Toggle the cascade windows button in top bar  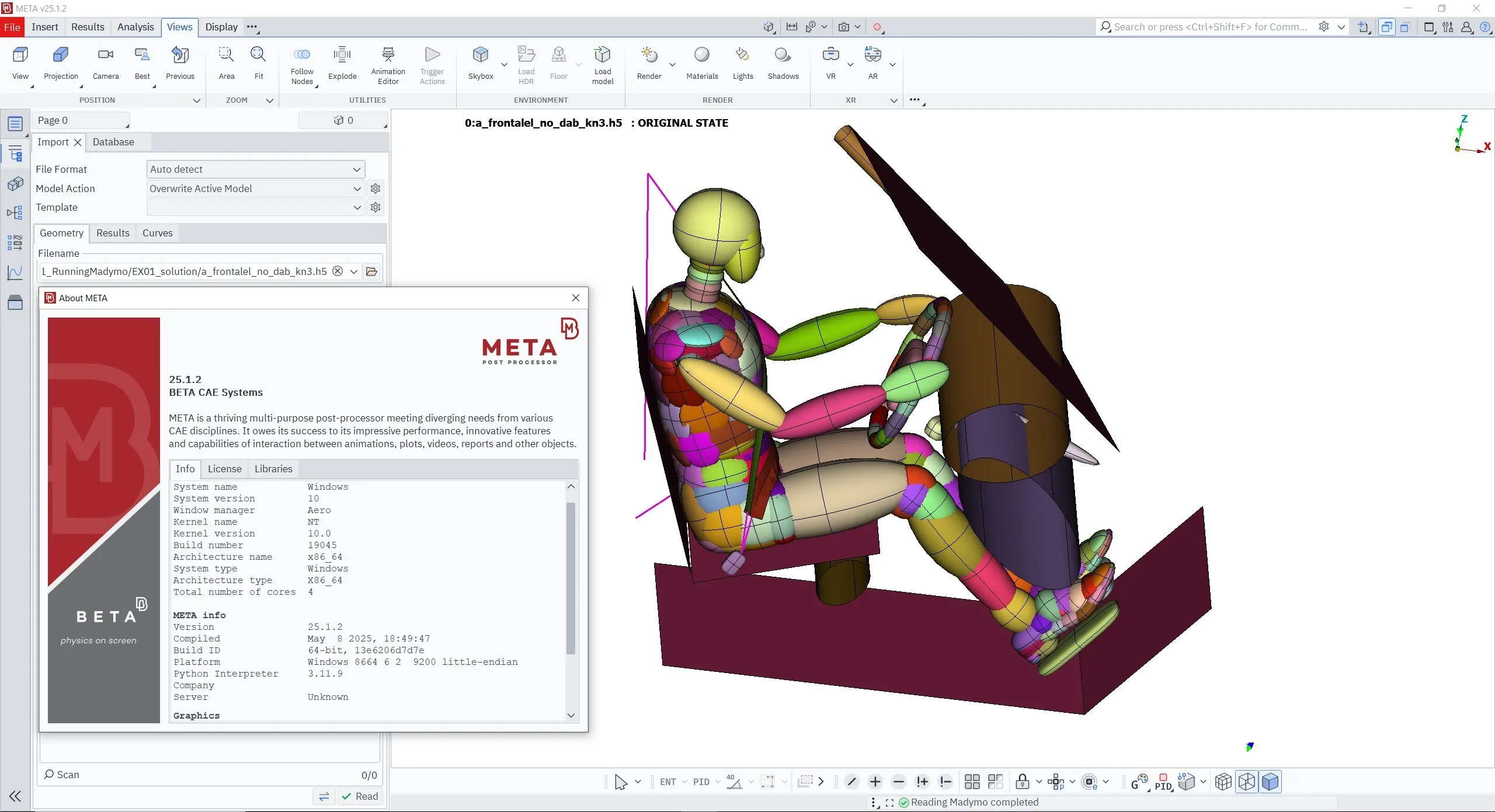(1386, 27)
